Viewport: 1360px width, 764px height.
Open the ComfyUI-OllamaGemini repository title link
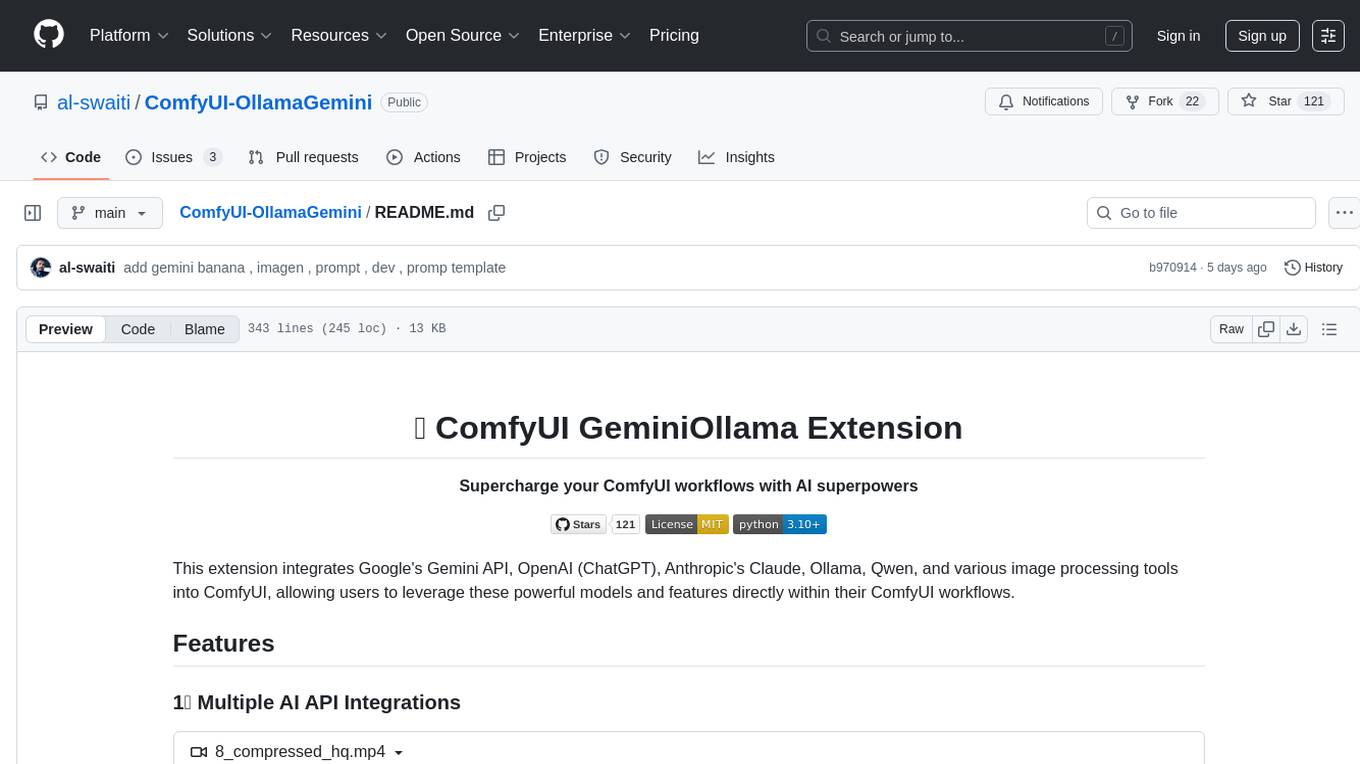tap(258, 102)
